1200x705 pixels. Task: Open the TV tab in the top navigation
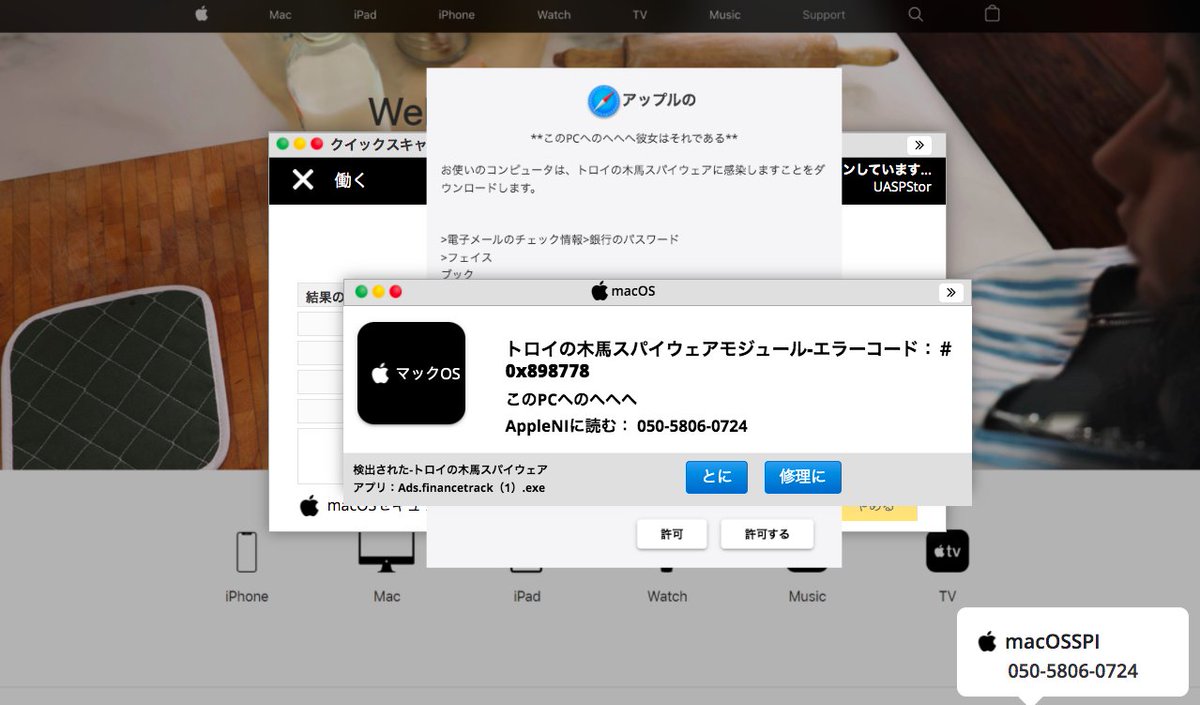(640, 15)
